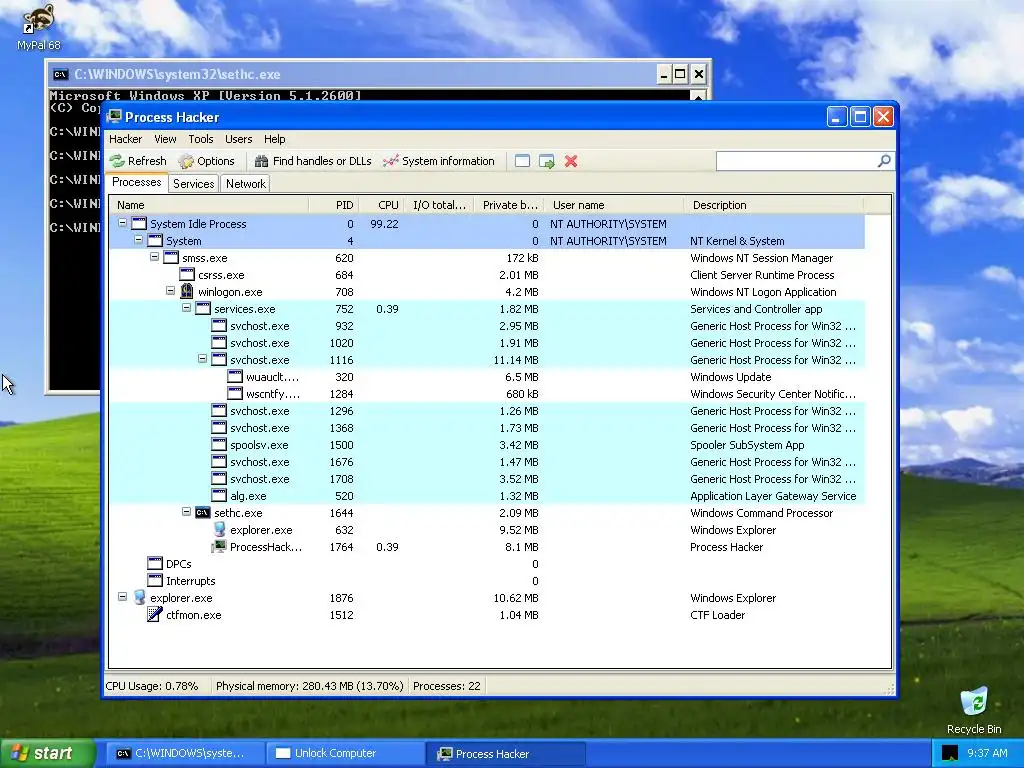The width and height of the screenshot is (1024, 768).
Task: Sort by the PID column header
Action: point(334,205)
